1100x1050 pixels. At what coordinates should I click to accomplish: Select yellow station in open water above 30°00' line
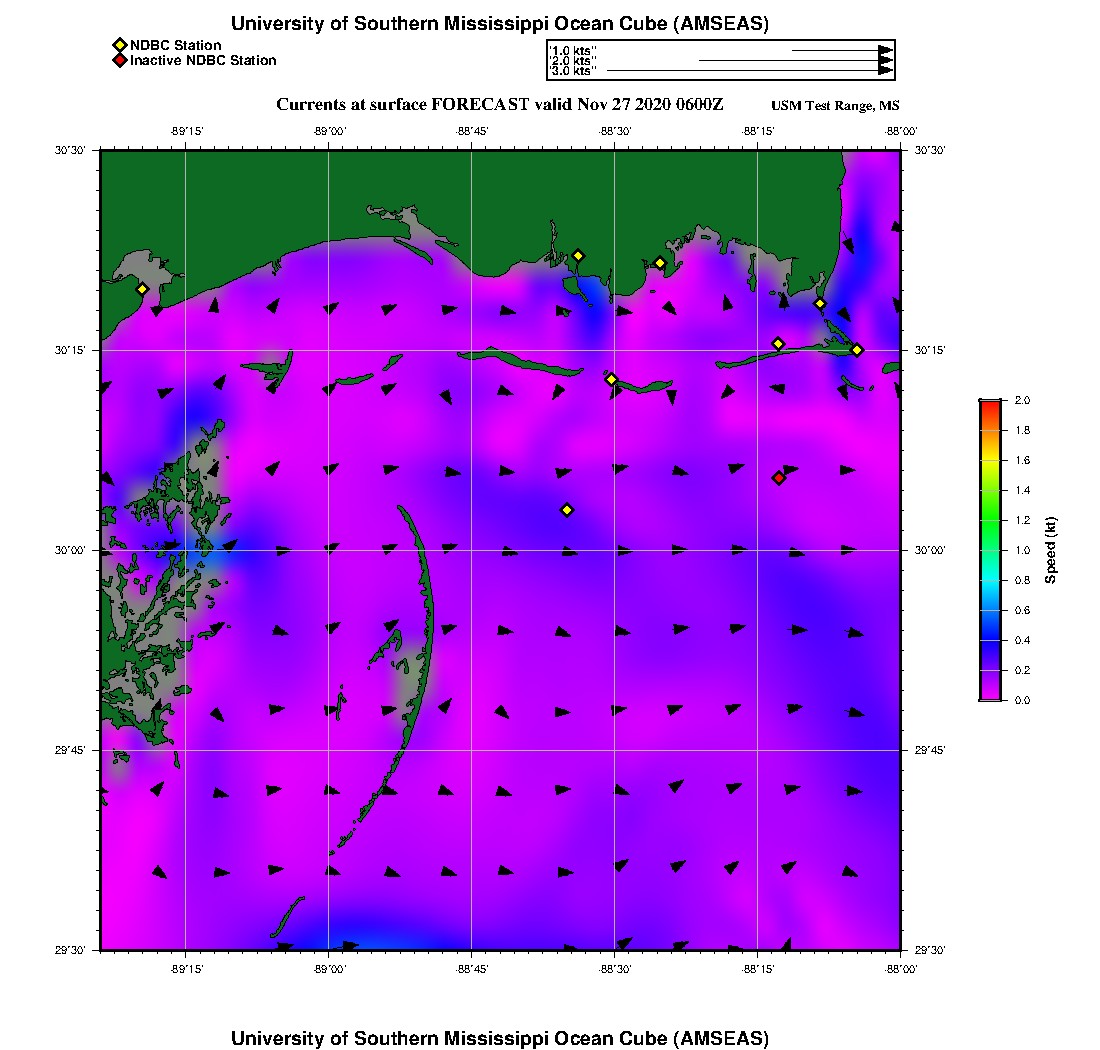point(567,510)
